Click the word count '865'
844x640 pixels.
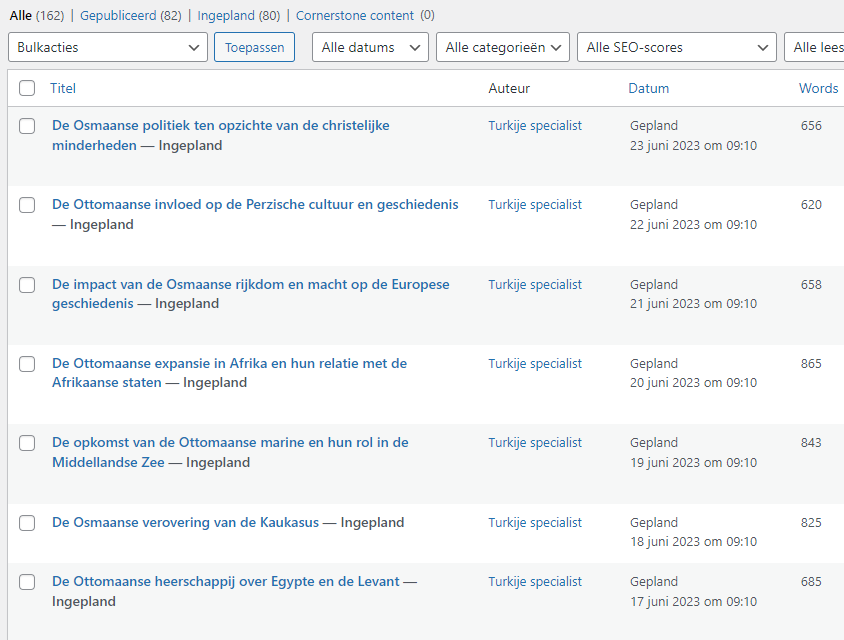tap(811, 363)
